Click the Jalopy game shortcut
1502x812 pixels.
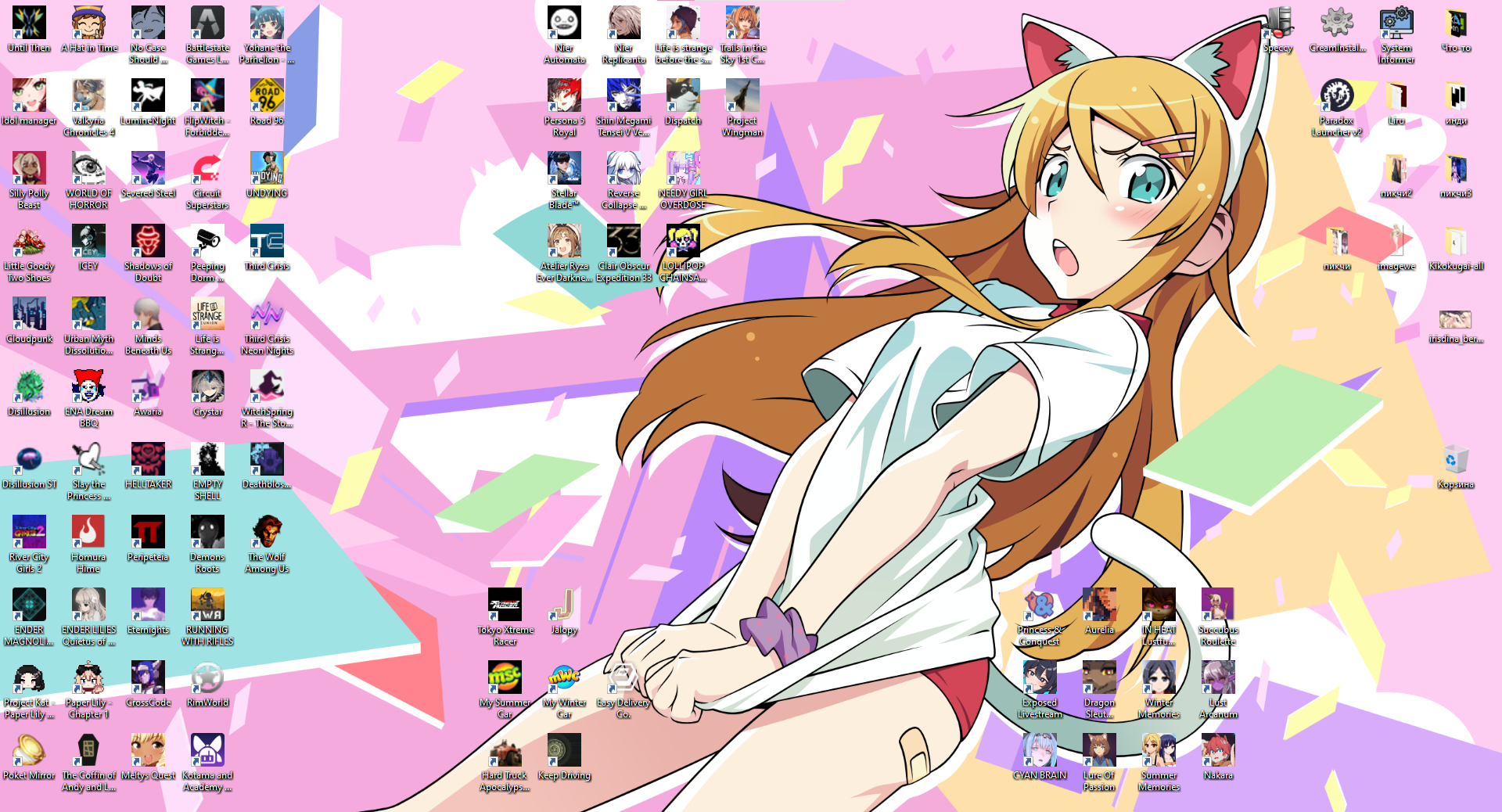(x=564, y=612)
